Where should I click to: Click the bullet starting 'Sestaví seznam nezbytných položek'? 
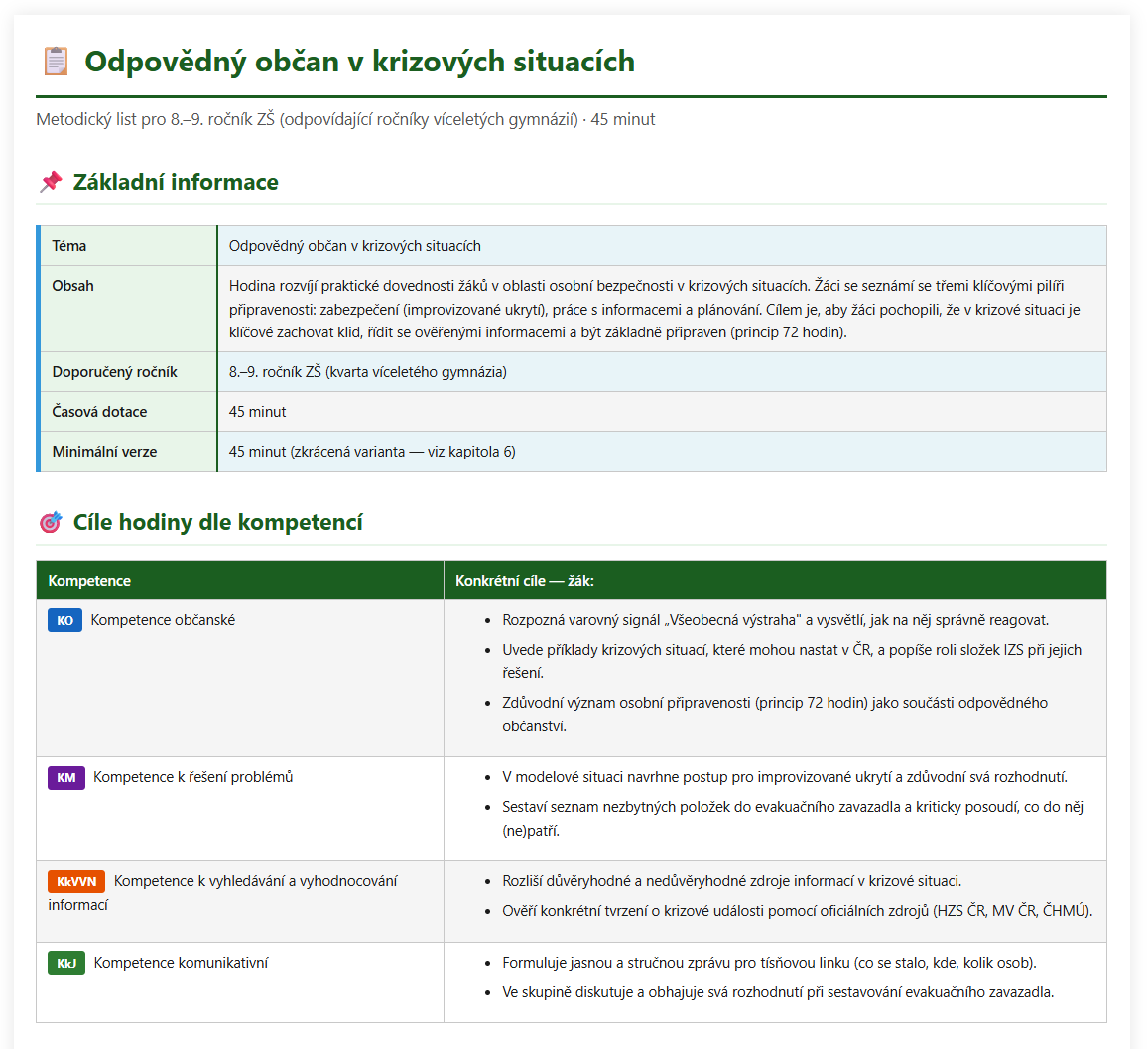tap(793, 818)
